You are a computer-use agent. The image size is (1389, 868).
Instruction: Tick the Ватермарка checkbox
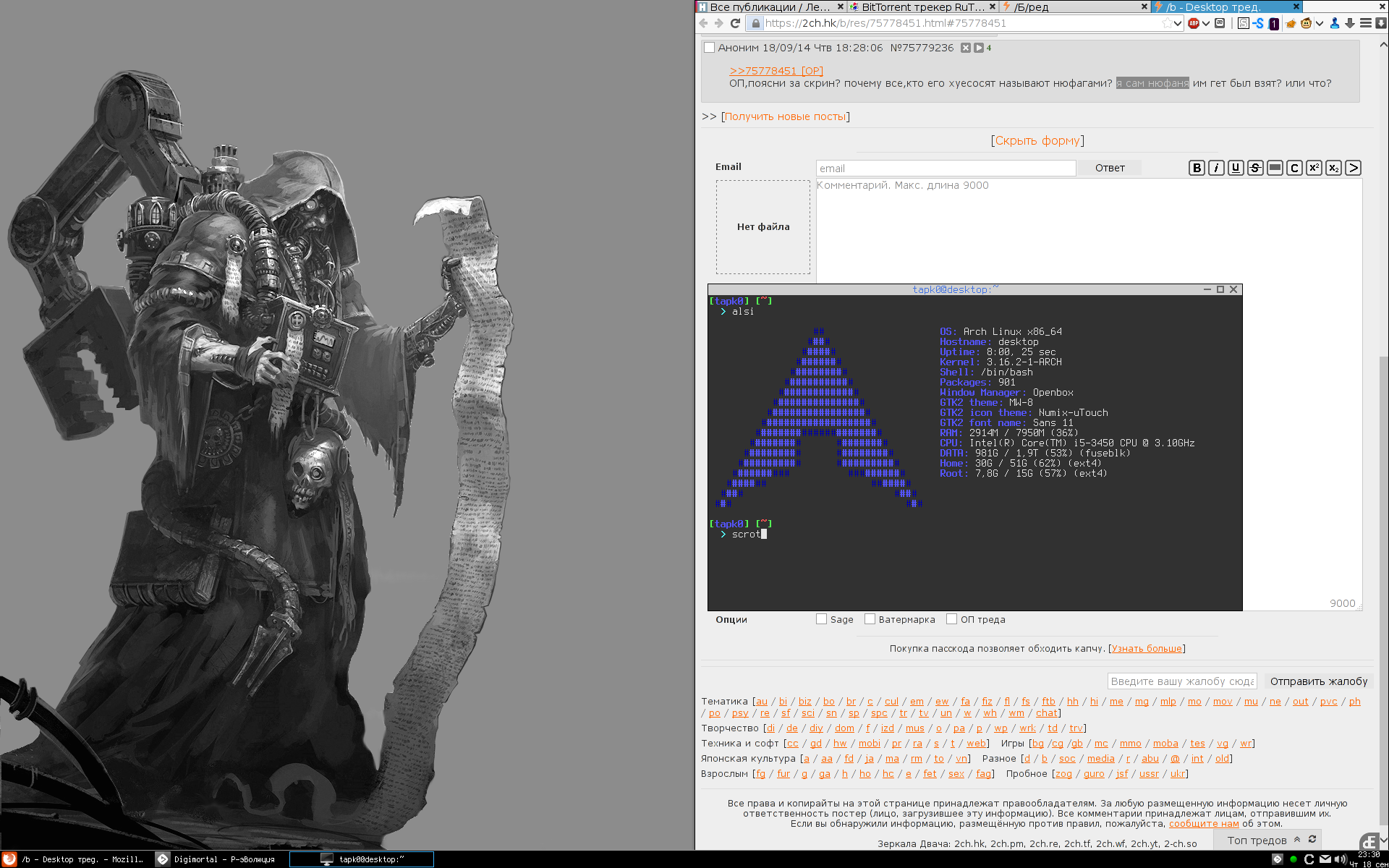point(870,619)
